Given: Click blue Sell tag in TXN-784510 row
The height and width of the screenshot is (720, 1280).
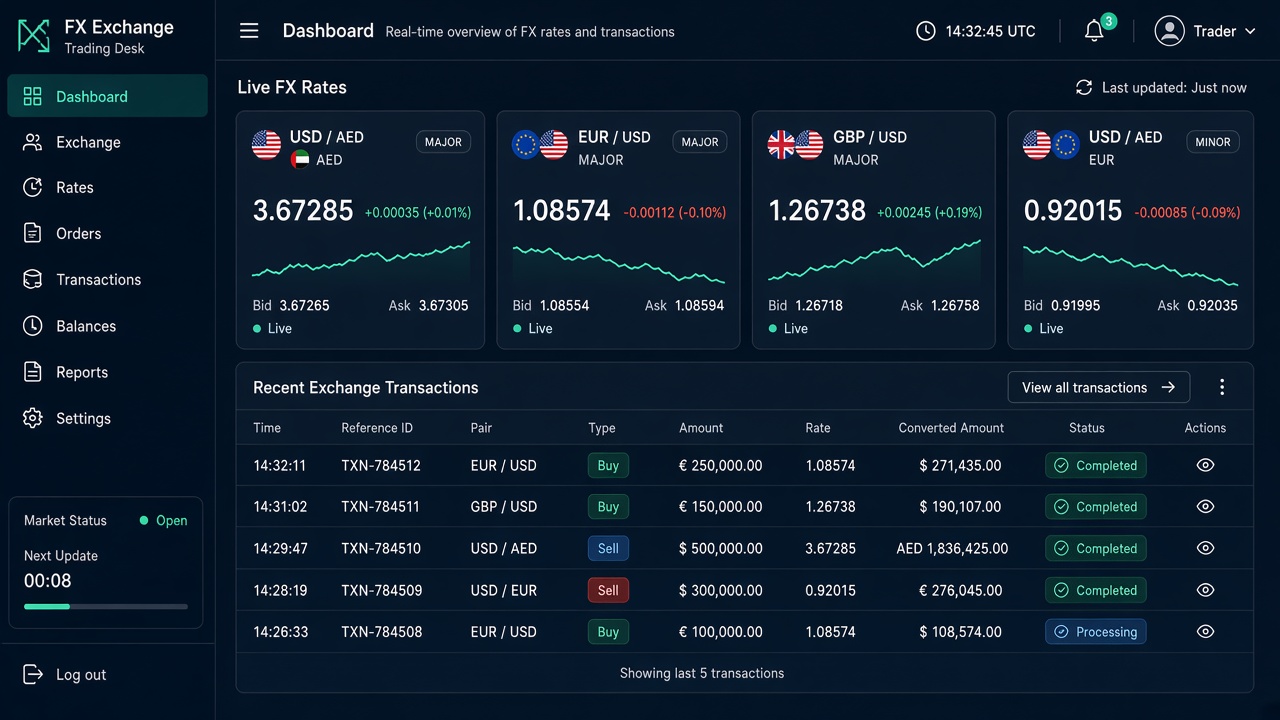Looking at the screenshot, I should click(x=608, y=548).
